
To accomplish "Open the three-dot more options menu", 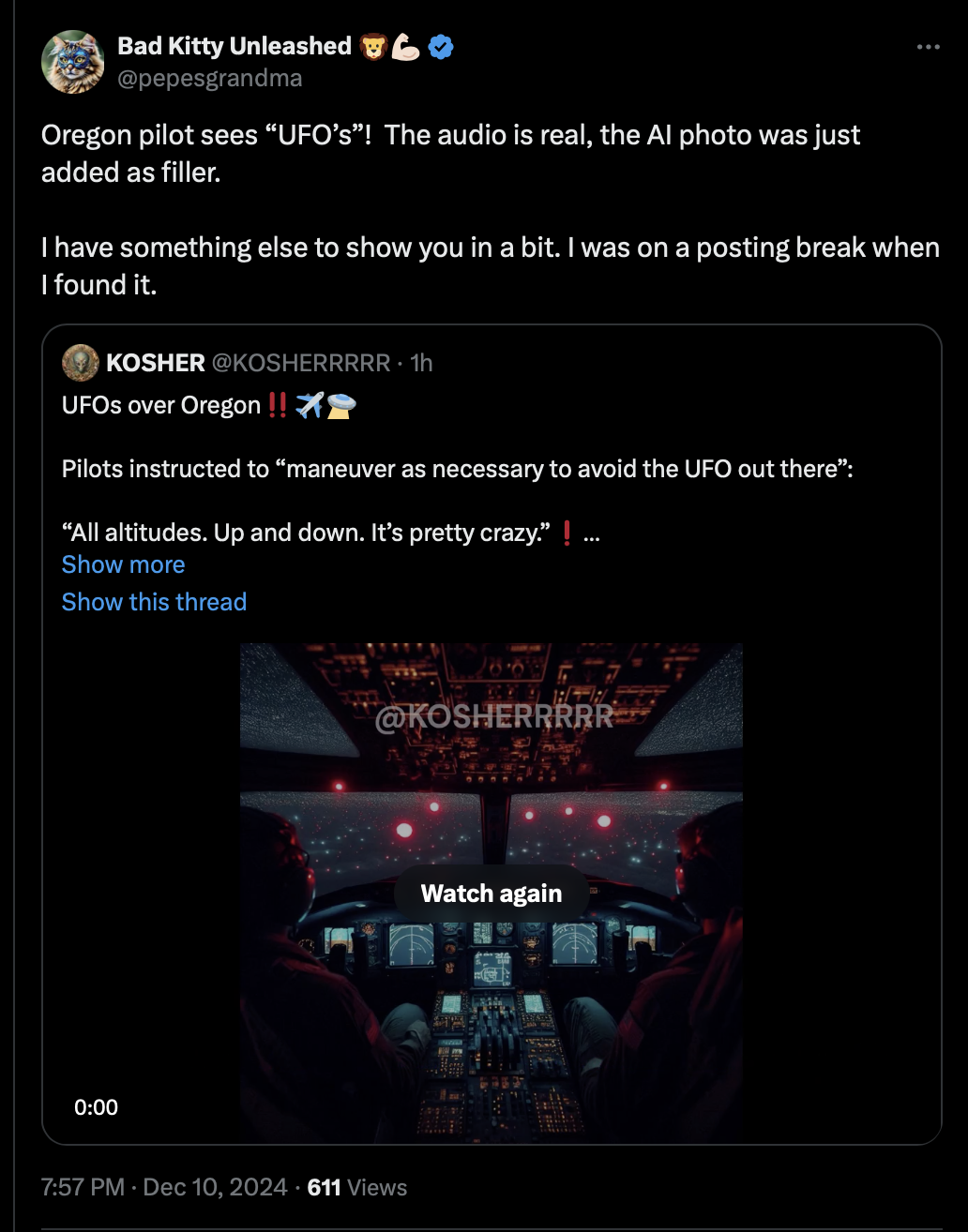I will (x=928, y=48).
